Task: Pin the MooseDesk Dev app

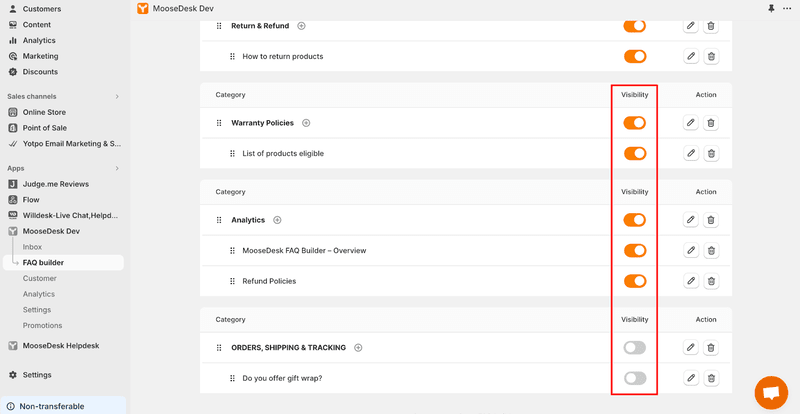Action: (771, 8)
